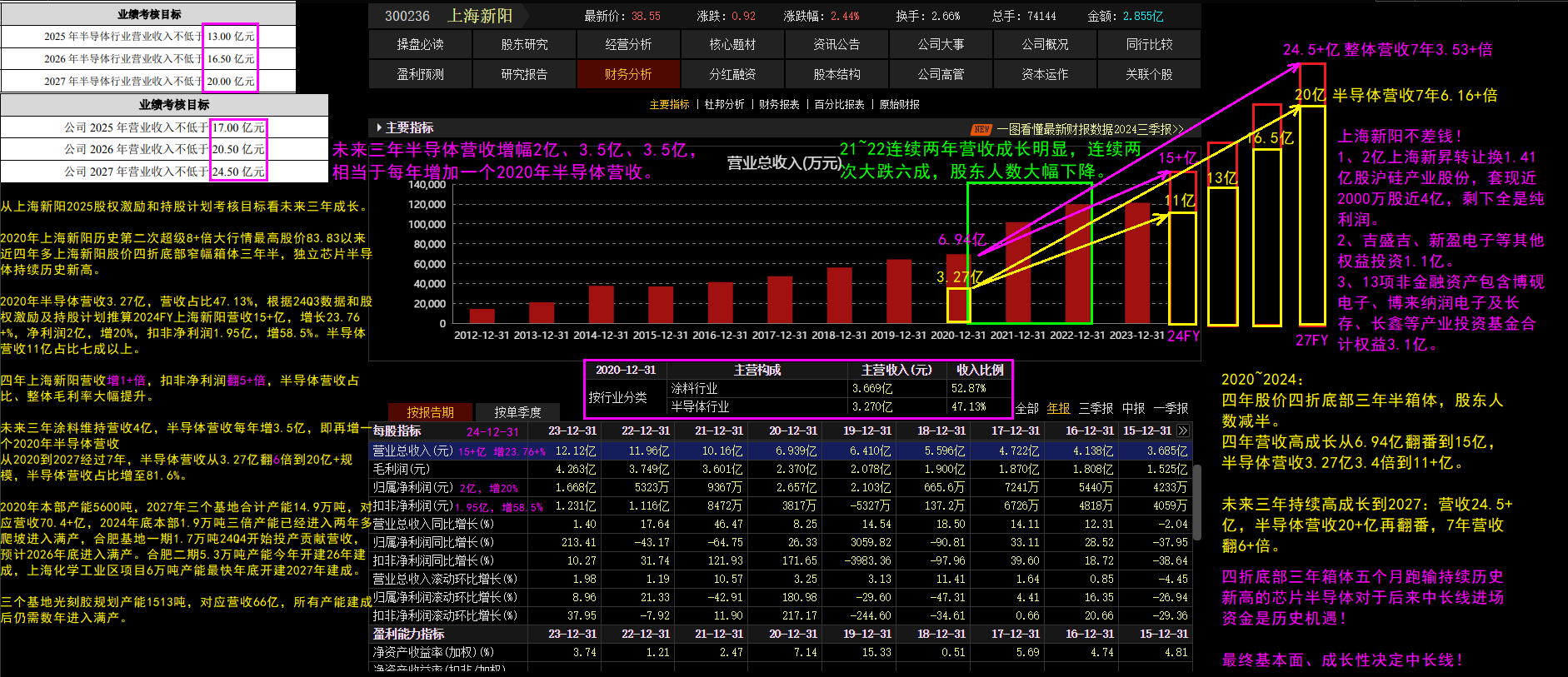Viewport: 1568px width, 677px height.
Task: Go to the 公司概况 tab
Action: [1045, 44]
